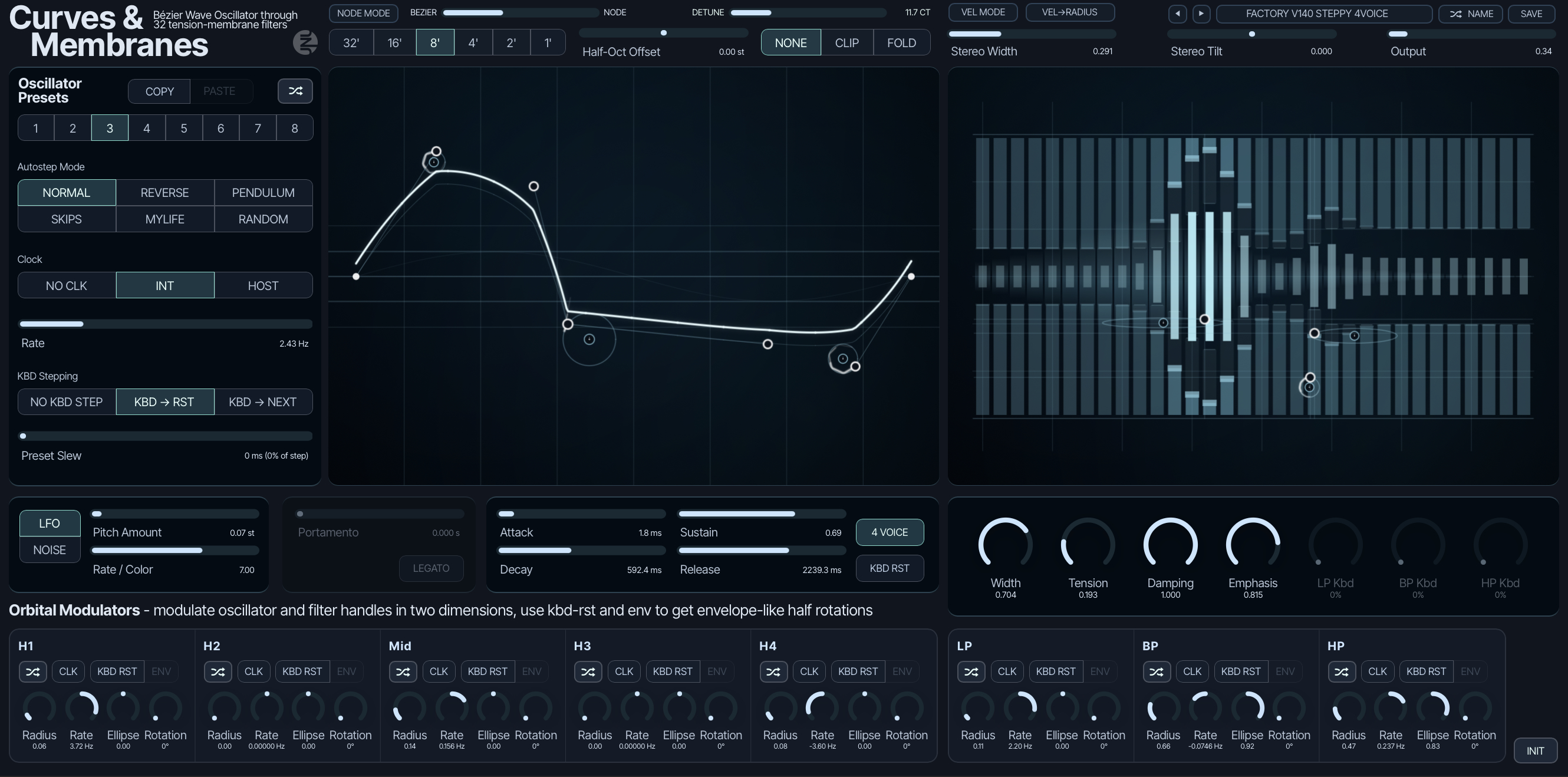Adjust the clock Rate slider
This screenshot has width=1568, height=777.
coord(166,324)
